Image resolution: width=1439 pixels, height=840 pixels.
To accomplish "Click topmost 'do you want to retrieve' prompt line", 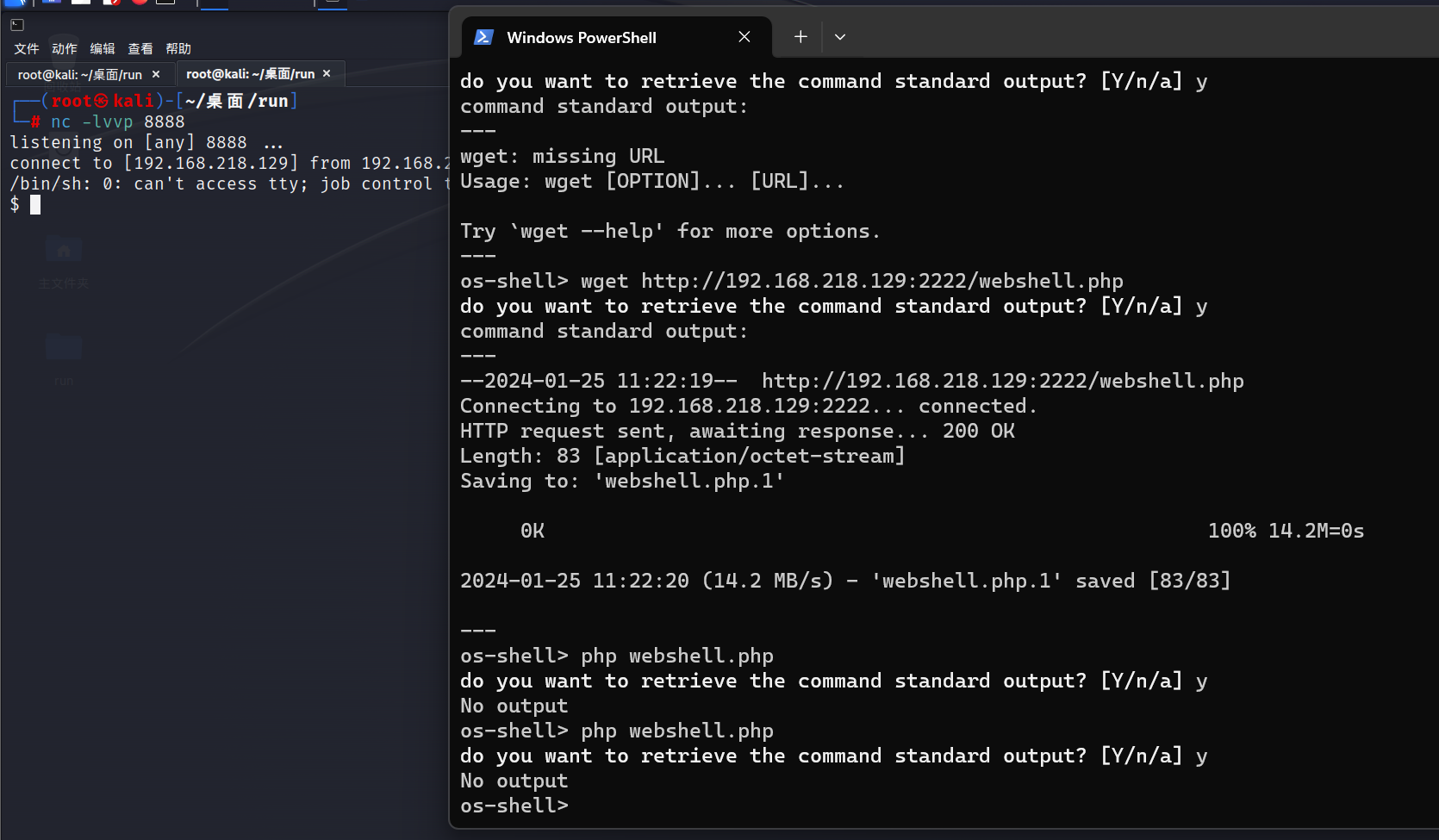I will pyautogui.click(x=834, y=81).
